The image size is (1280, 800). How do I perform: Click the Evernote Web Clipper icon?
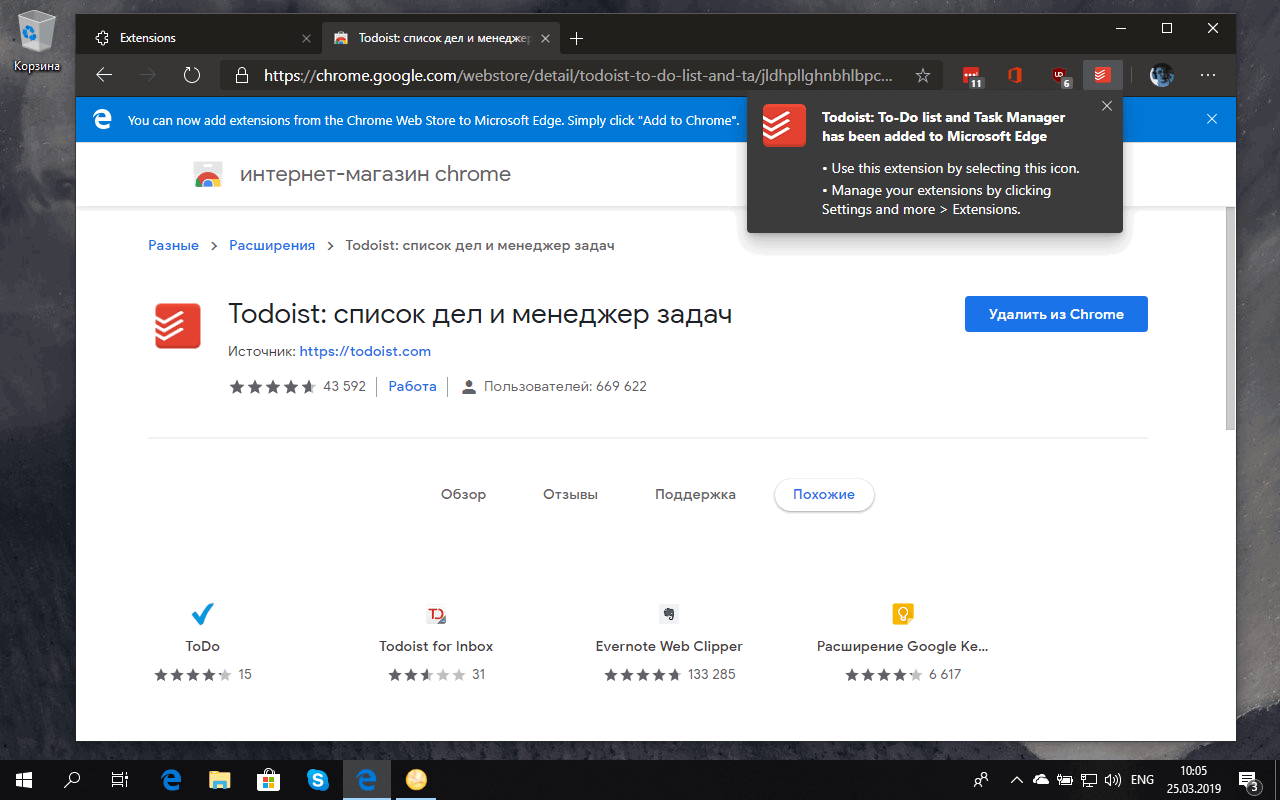point(669,614)
